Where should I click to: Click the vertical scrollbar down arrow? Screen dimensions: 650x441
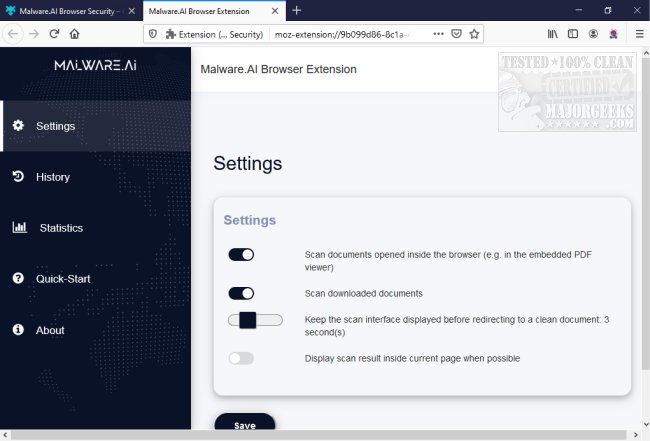pos(646,424)
